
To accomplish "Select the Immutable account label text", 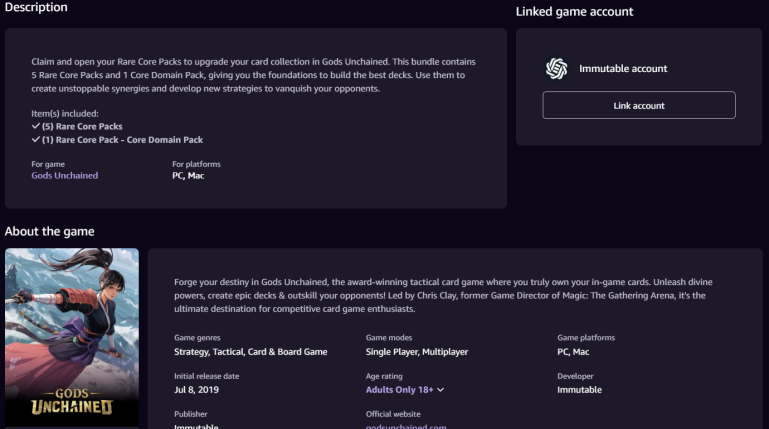I will click(x=623, y=69).
